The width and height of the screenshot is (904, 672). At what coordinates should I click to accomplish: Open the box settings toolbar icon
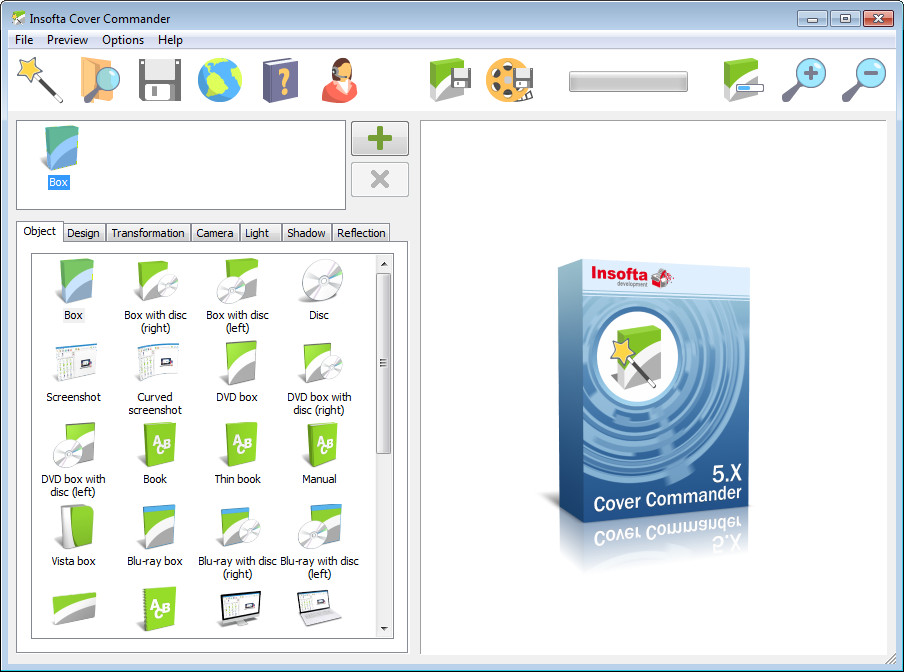coord(743,80)
